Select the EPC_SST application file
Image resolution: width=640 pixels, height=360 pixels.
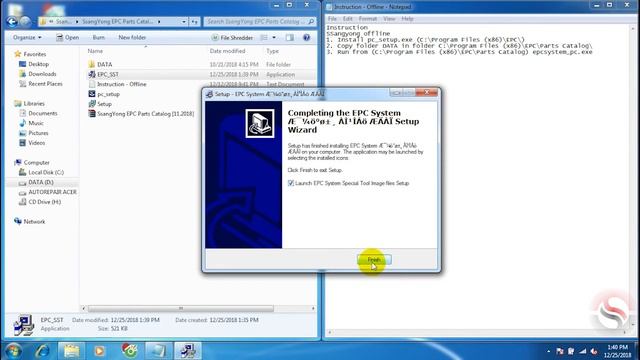(x=107, y=74)
